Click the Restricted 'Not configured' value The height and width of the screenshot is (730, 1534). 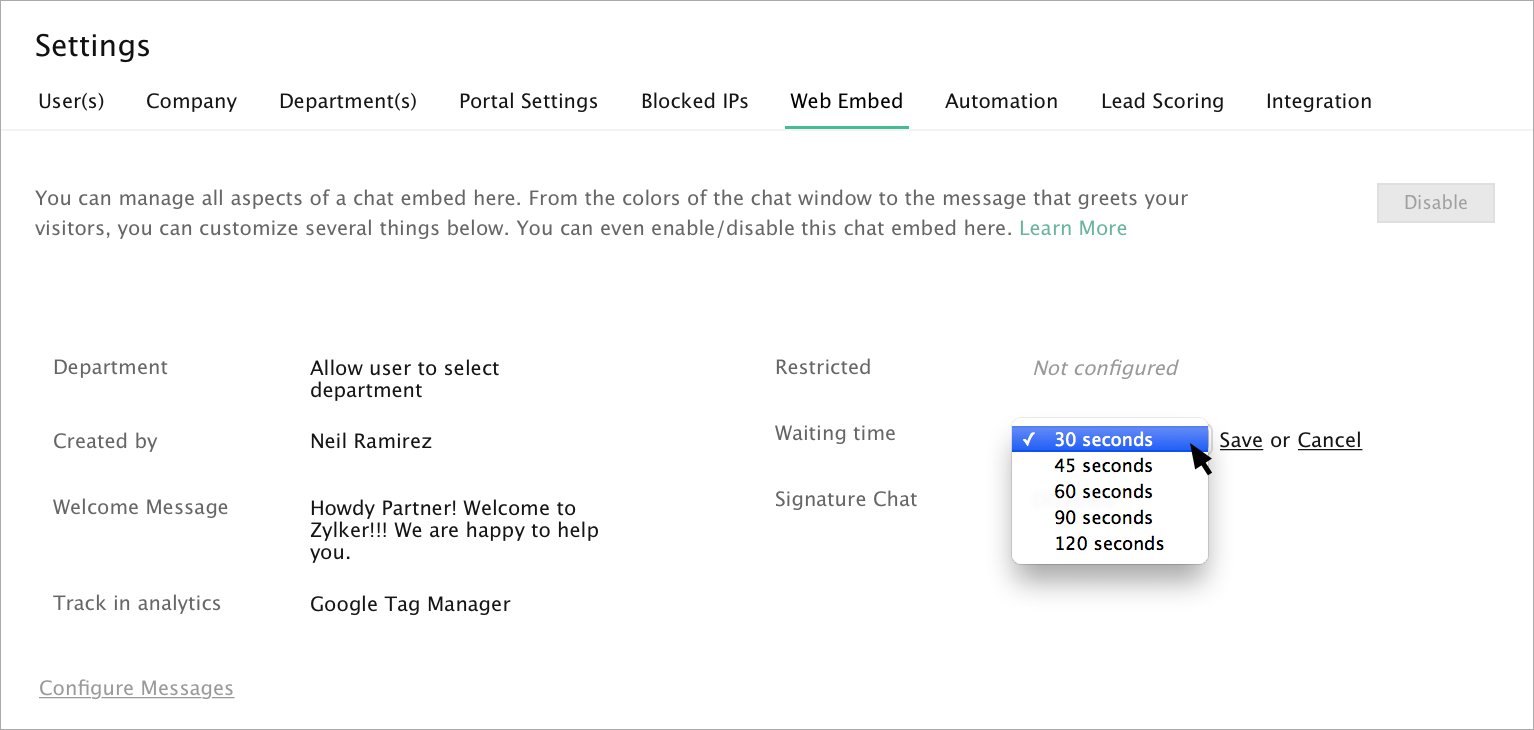(1105, 368)
